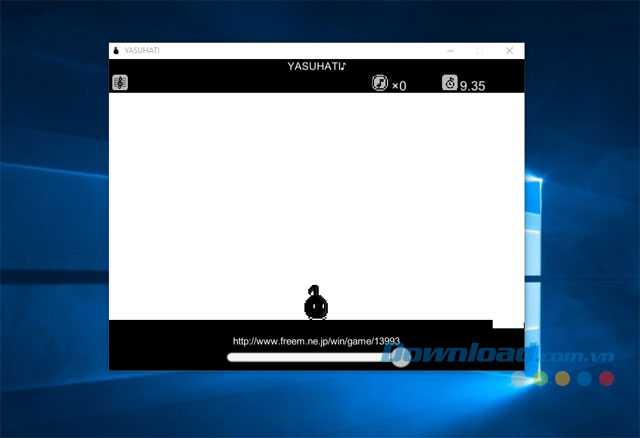Close the YASUHATI window
Image resolution: width=640 pixels, height=438 pixels.
tap(509, 50)
